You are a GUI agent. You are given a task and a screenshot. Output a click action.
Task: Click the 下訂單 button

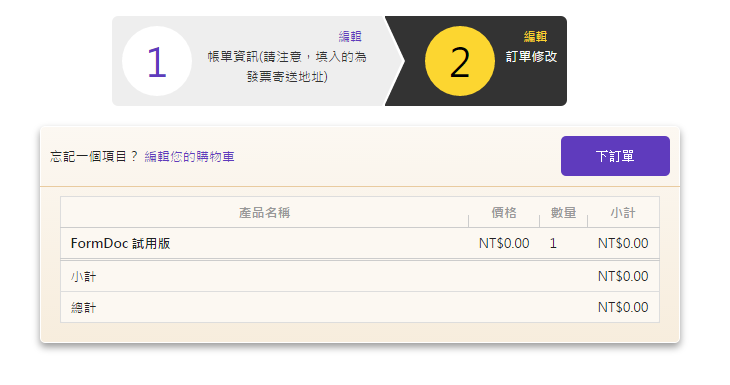(x=615, y=156)
